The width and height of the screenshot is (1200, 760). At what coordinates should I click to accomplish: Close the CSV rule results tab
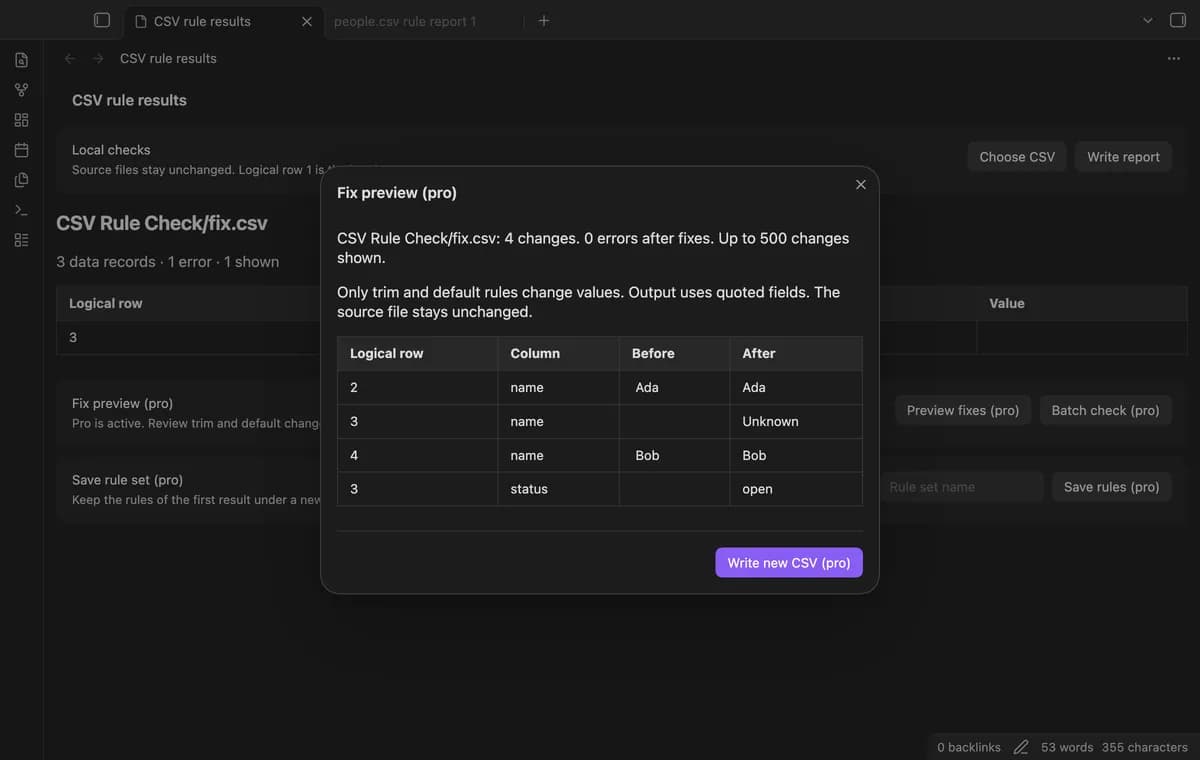[x=306, y=21]
